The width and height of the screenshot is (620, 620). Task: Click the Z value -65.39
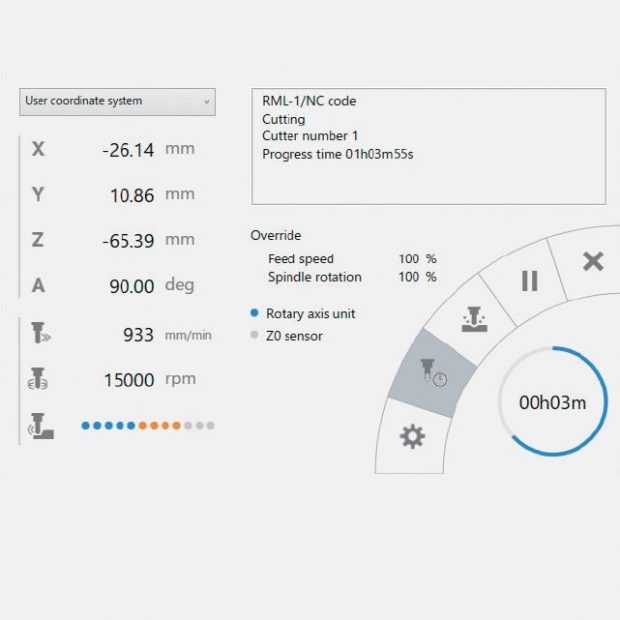(128, 241)
